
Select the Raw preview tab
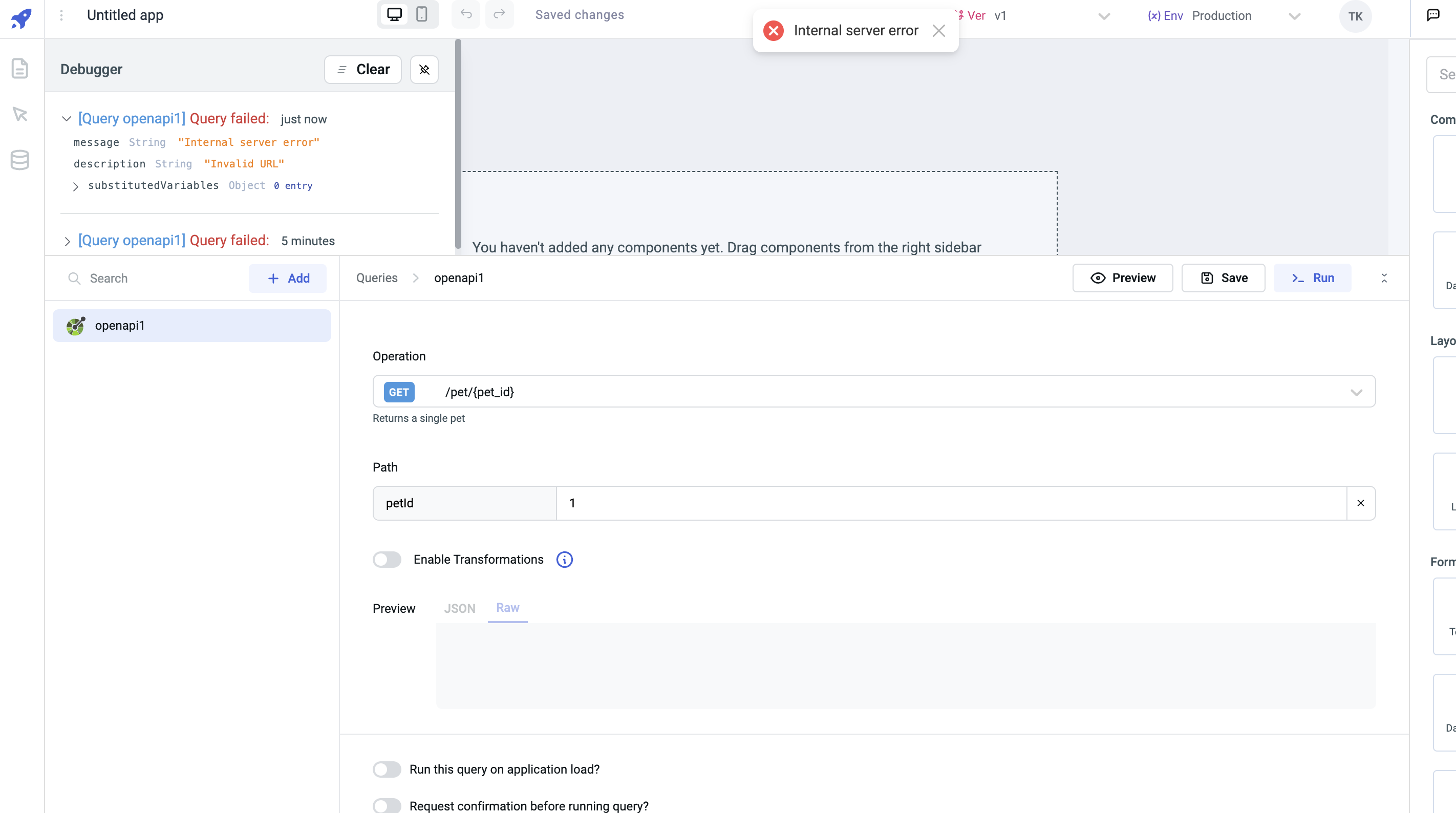507,608
